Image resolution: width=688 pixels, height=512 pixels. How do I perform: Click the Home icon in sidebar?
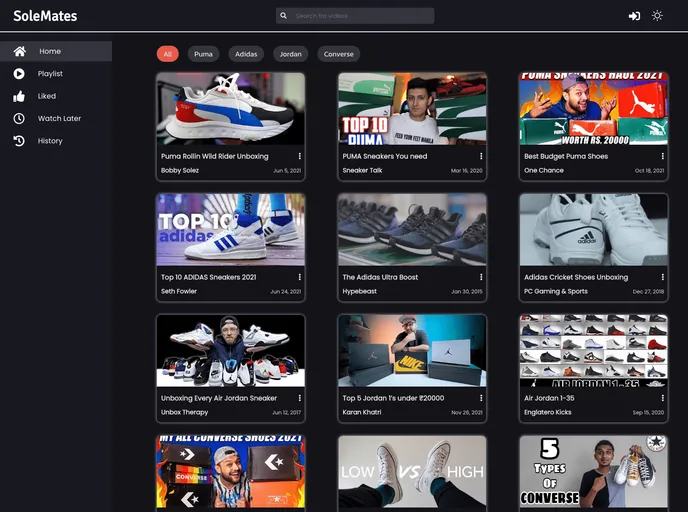[x=19, y=51]
